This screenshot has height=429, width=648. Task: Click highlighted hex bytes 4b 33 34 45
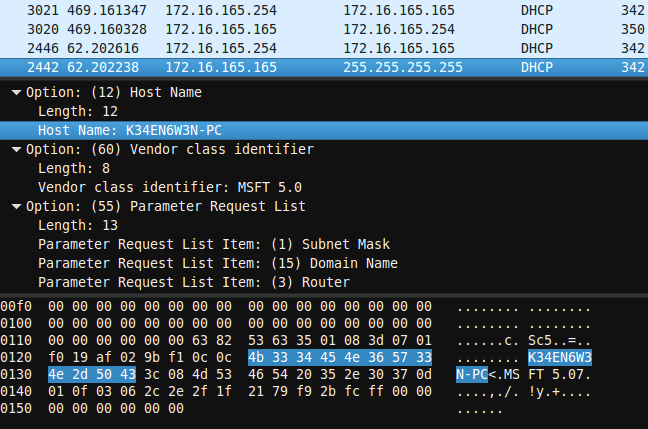point(292,357)
